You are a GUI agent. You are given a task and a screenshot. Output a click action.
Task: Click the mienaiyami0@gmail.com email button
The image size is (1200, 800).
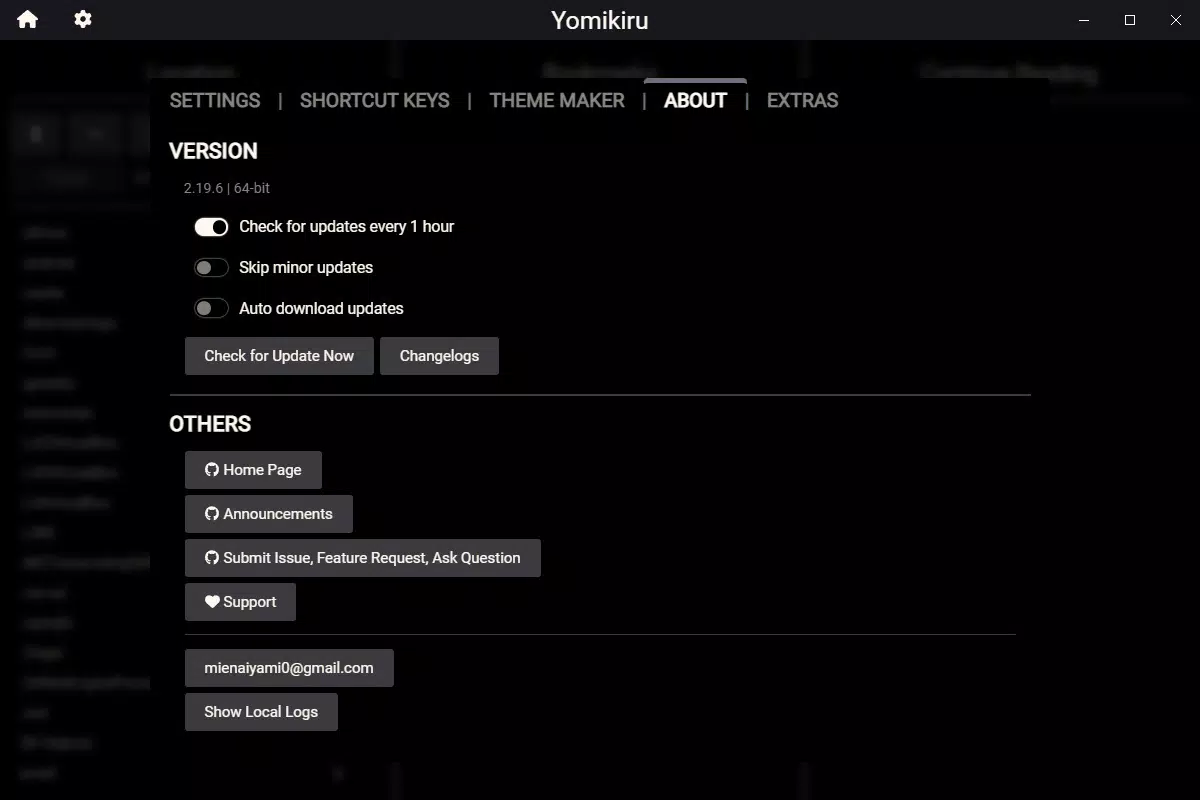coord(289,668)
